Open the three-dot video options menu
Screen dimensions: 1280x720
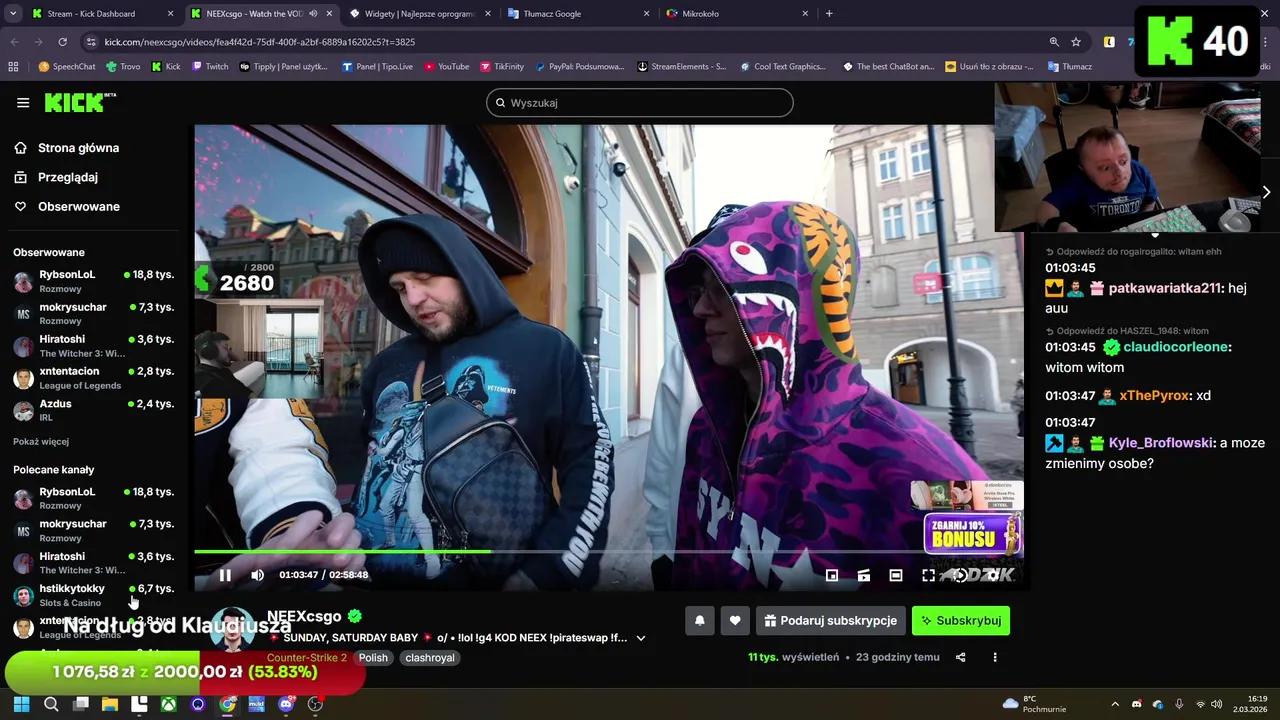point(995,657)
